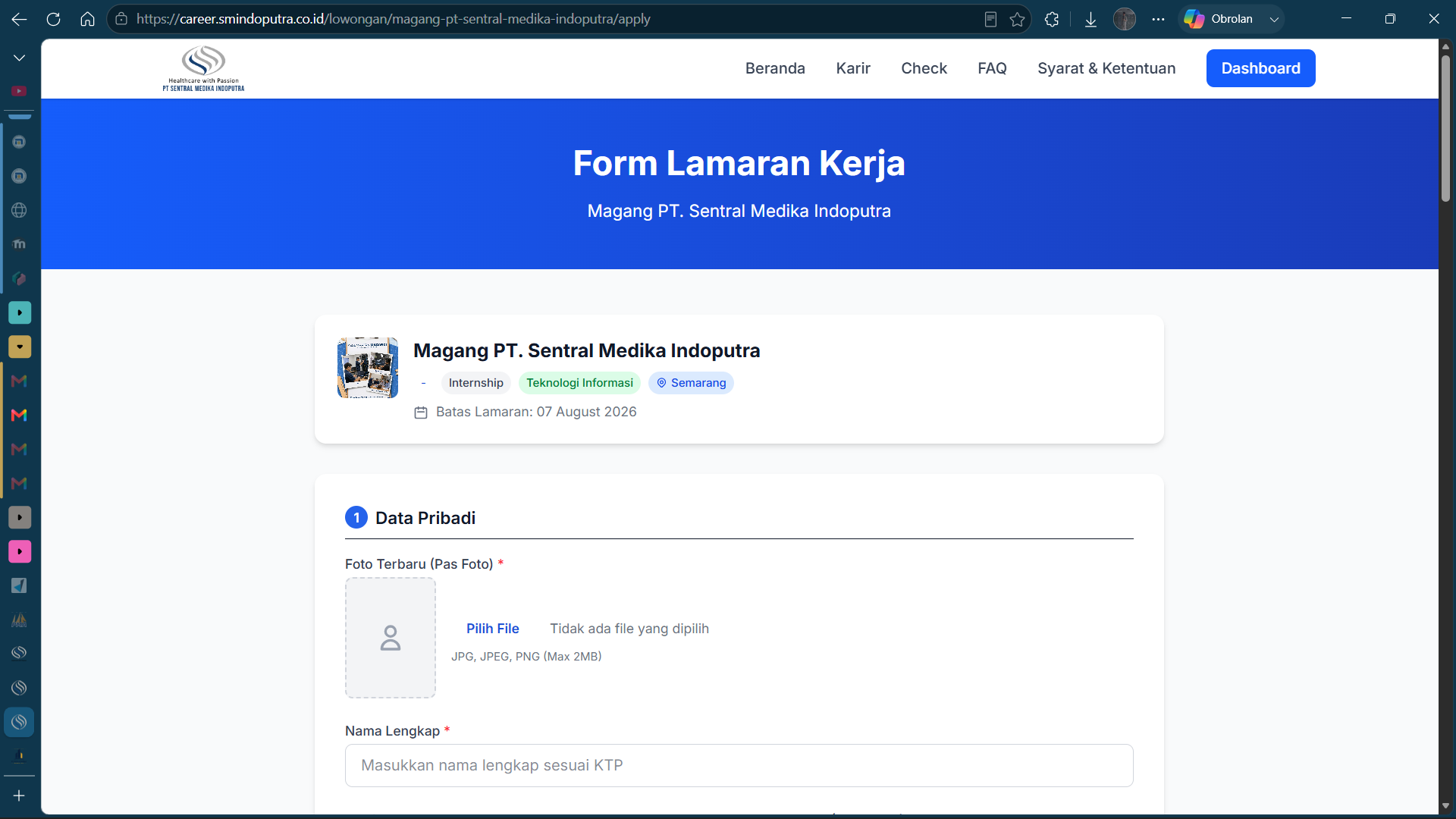Open the browser home icon
This screenshot has height=819, width=1456.
point(87,19)
